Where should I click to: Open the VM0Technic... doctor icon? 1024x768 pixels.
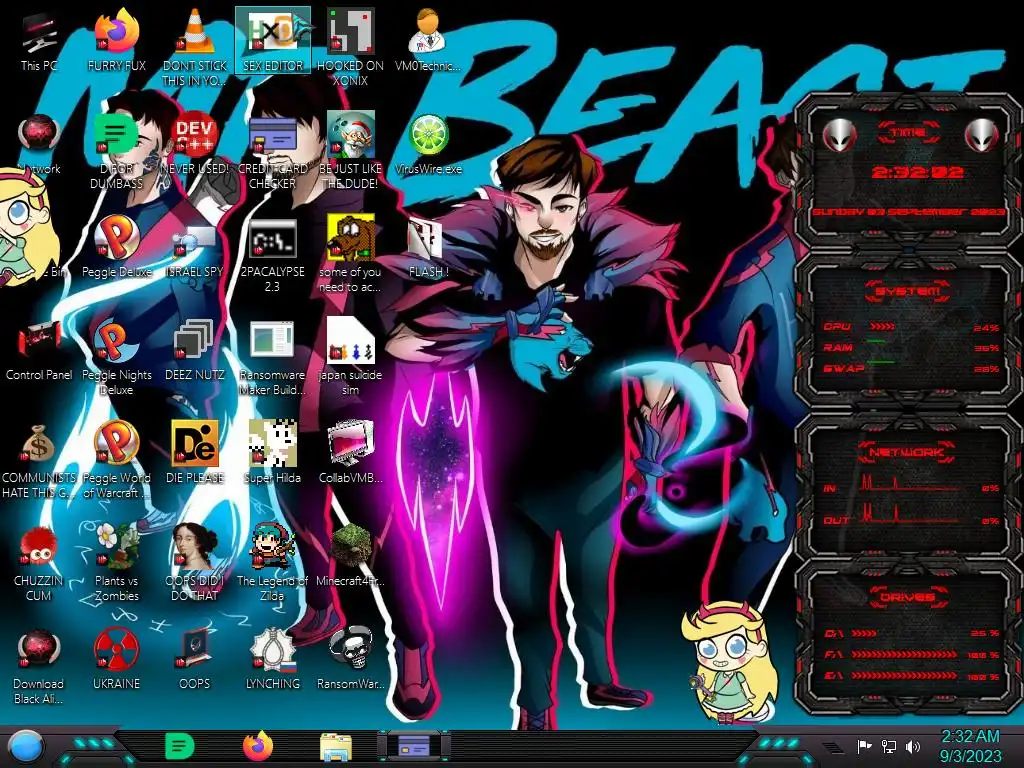point(428,41)
